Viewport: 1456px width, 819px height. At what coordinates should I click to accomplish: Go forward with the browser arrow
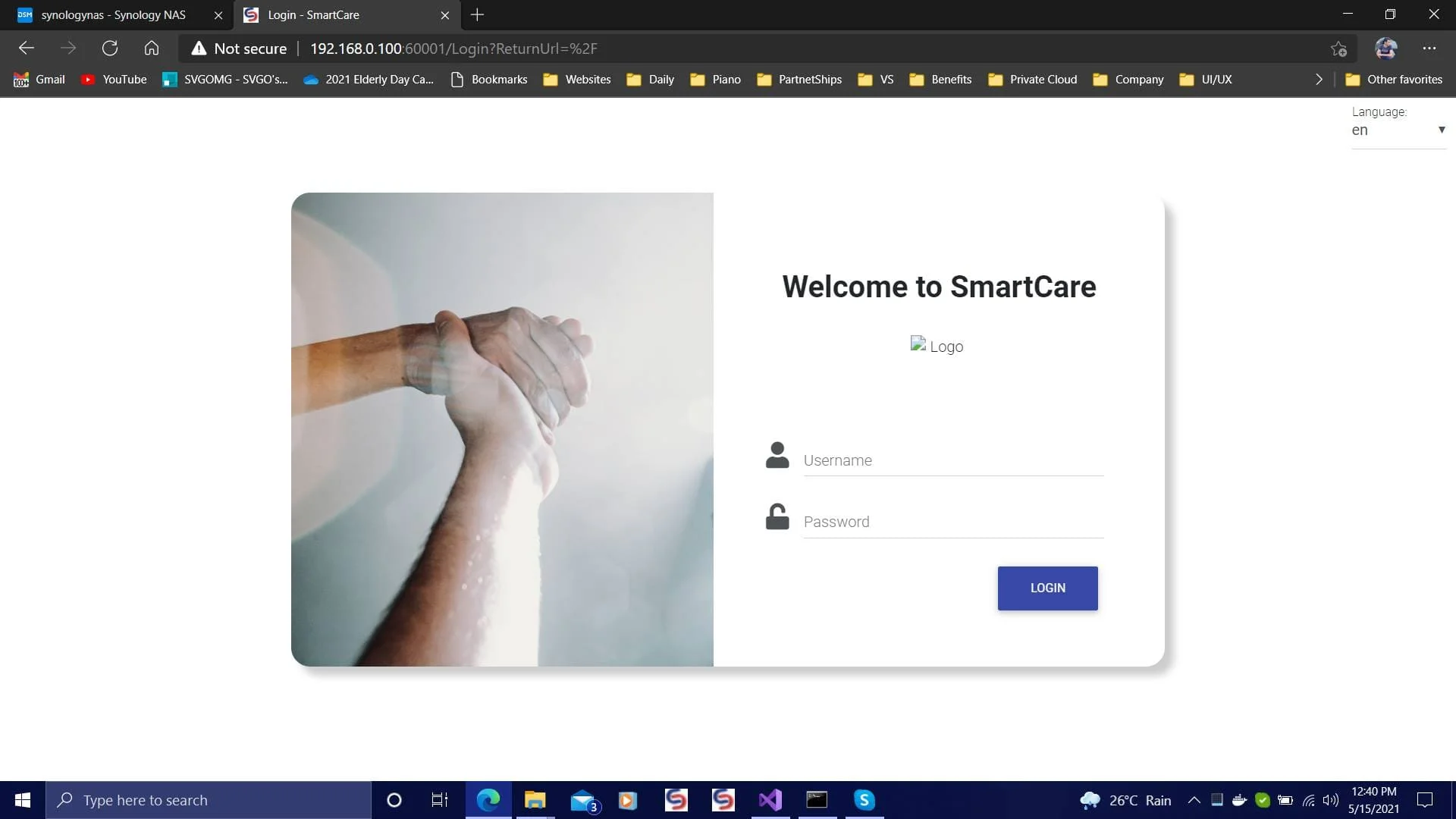(x=68, y=49)
